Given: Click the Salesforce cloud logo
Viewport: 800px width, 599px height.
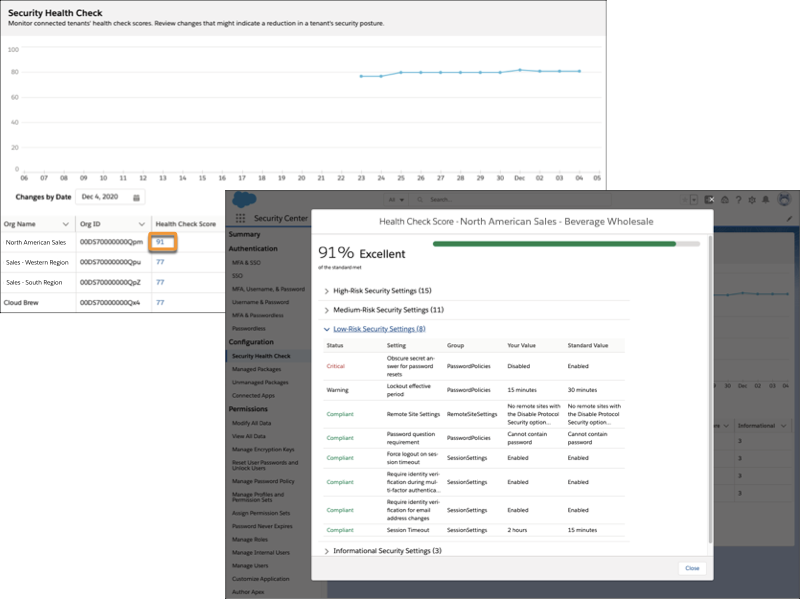Looking at the screenshot, I should pyautogui.click(x=244, y=199).
